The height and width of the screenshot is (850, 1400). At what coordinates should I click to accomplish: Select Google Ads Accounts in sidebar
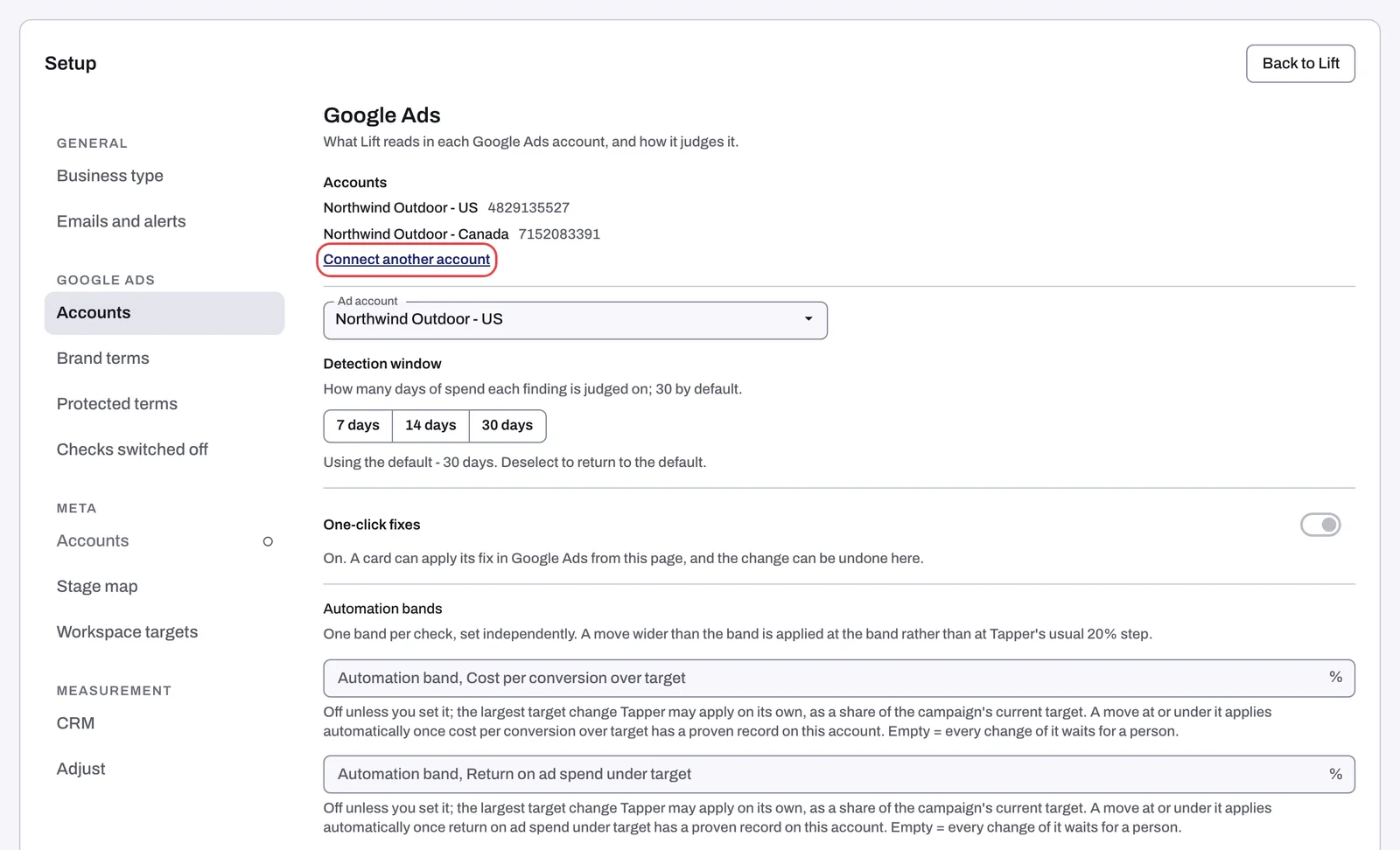point(164,313)
